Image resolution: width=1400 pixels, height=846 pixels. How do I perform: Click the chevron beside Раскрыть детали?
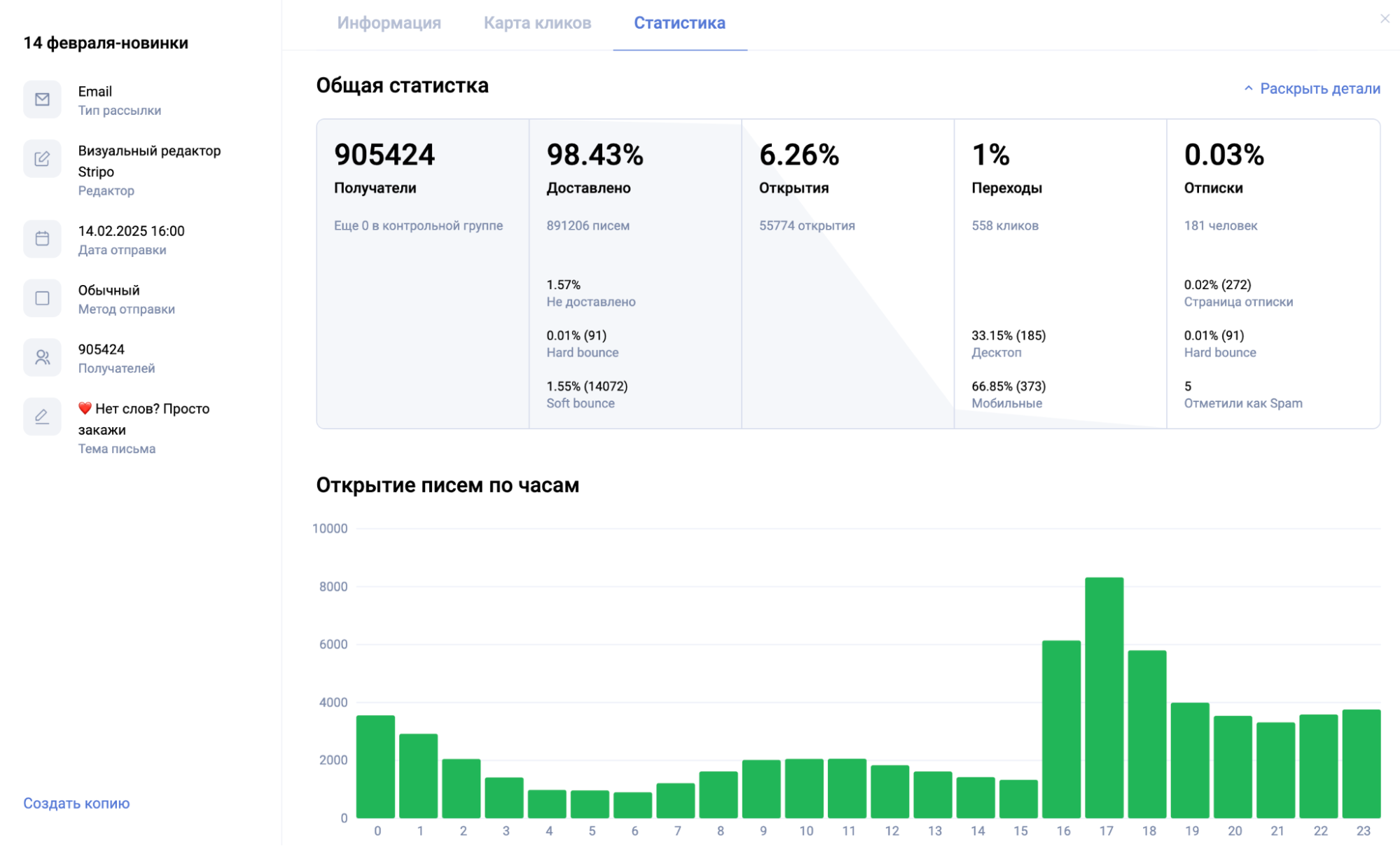(1248, 88)
